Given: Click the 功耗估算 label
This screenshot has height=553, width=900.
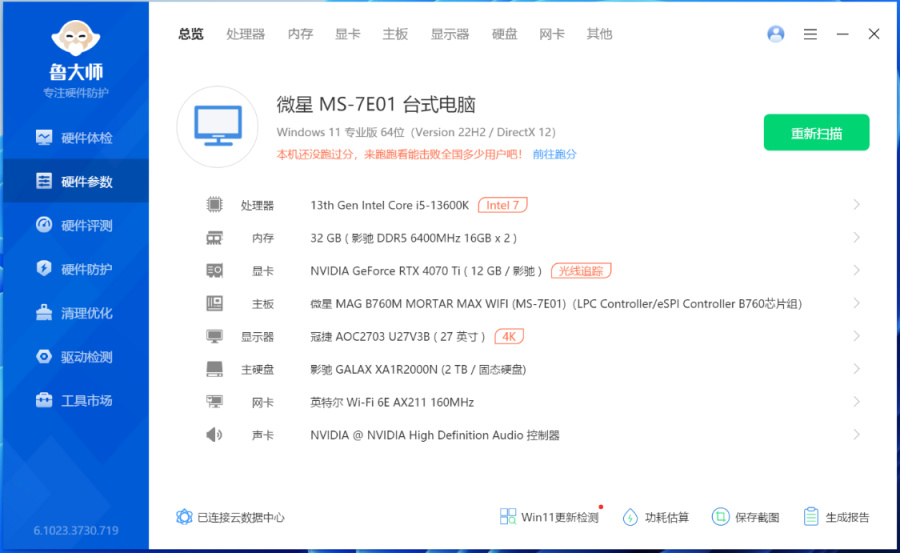Looking at the screenshot, I should click(667, 517).
